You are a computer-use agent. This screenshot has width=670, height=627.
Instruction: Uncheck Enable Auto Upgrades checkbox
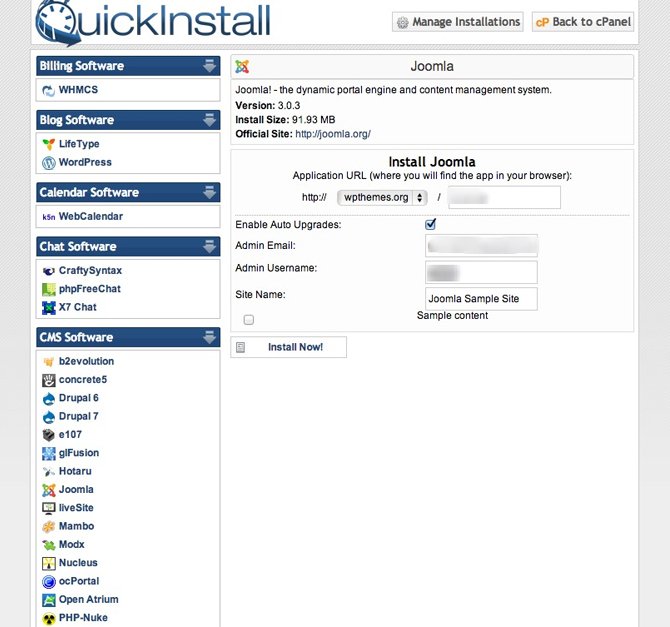(430, 224)
